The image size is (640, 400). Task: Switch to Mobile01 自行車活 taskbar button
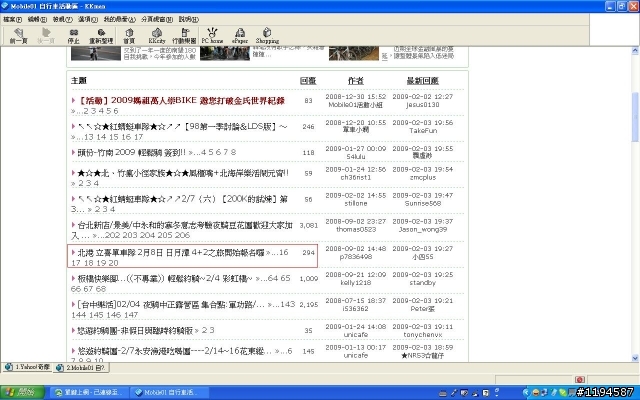[169, 393]
